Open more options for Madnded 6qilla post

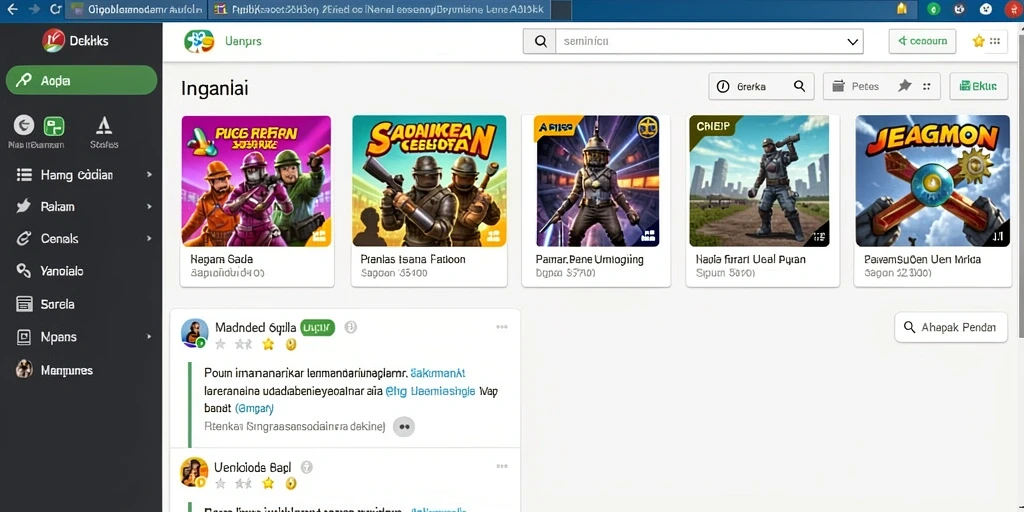click(x=502, y=327)
